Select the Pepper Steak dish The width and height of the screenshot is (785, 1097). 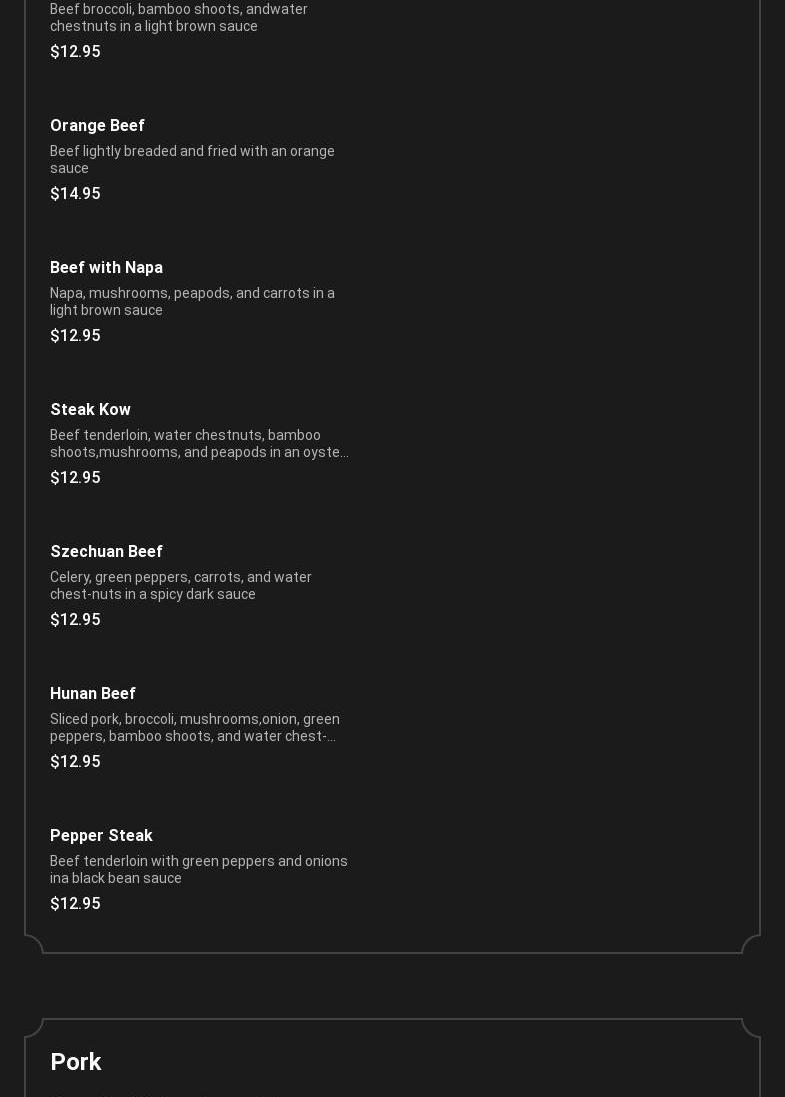[101, 835]
